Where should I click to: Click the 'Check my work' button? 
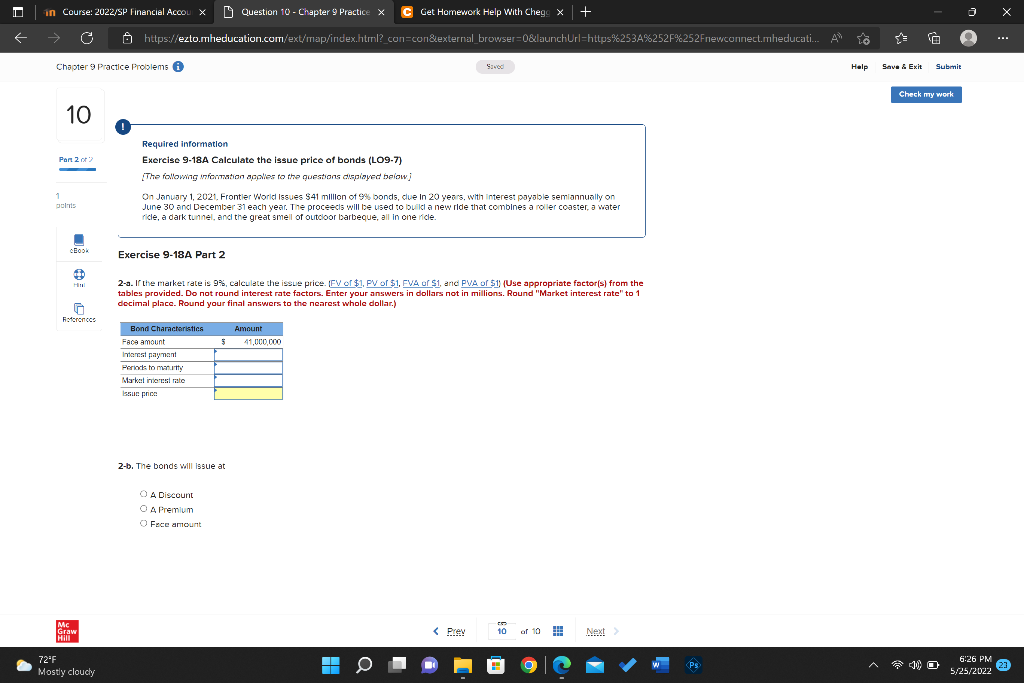point(925,94)
